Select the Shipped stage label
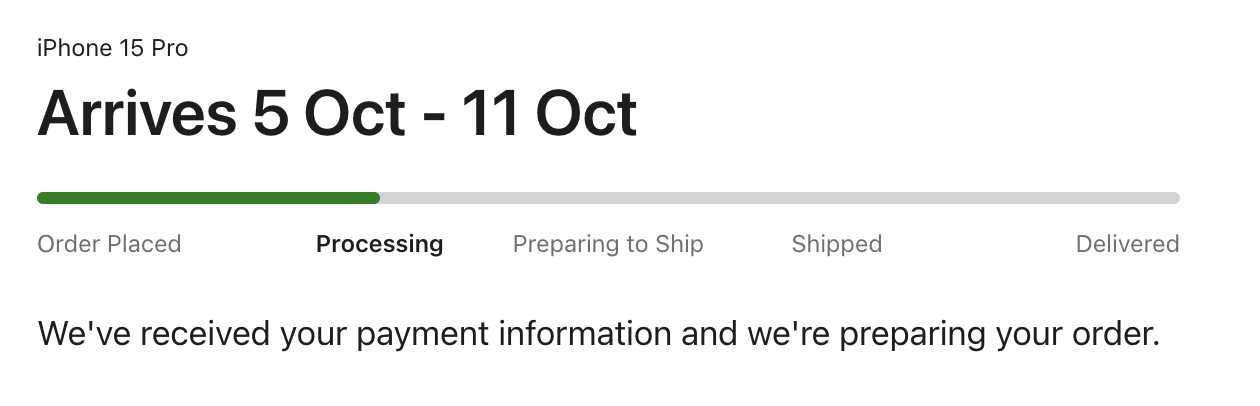1260x406 pixels. click(x=836, y=244)
